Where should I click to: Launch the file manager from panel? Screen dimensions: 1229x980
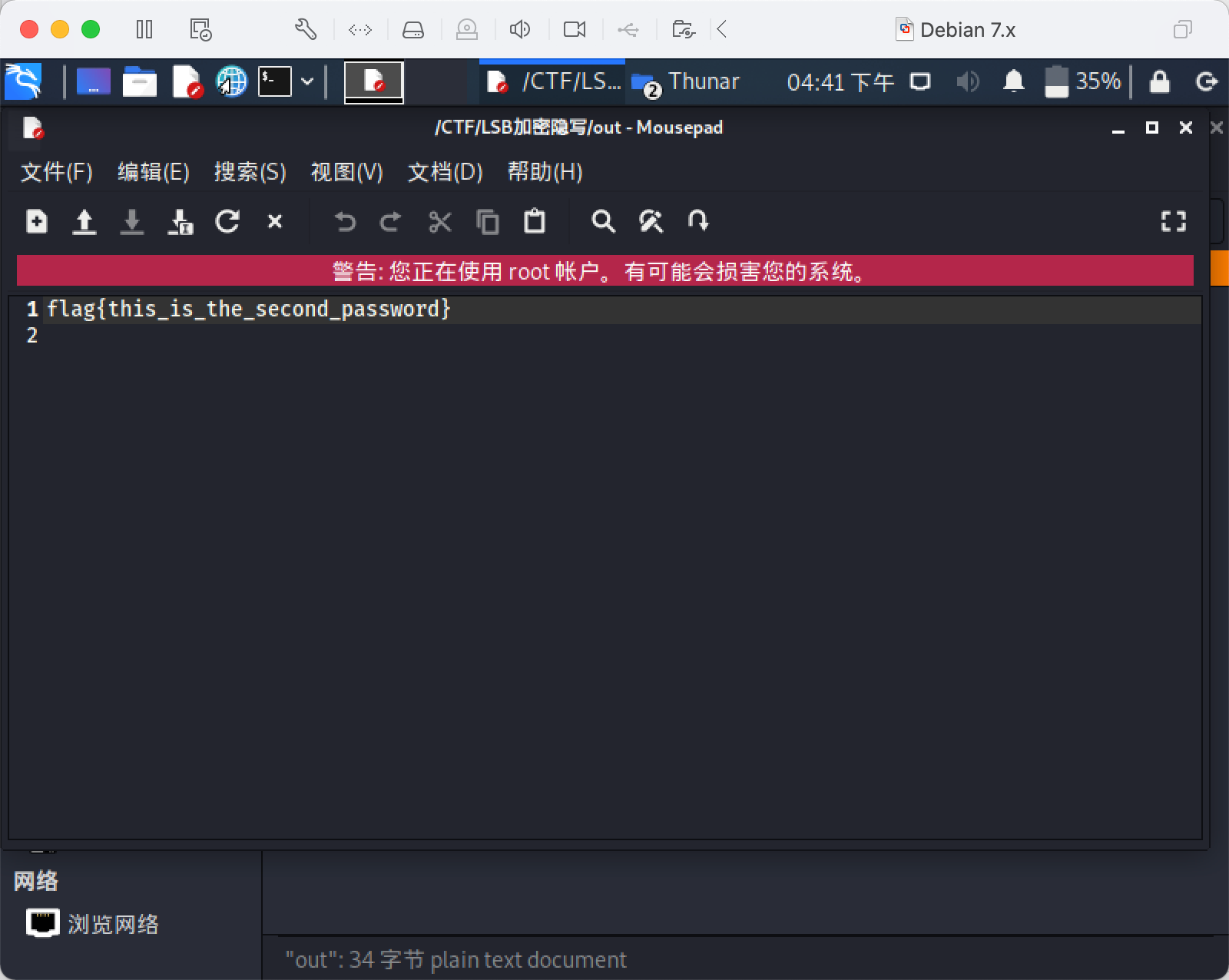click(x=140, y=81)
